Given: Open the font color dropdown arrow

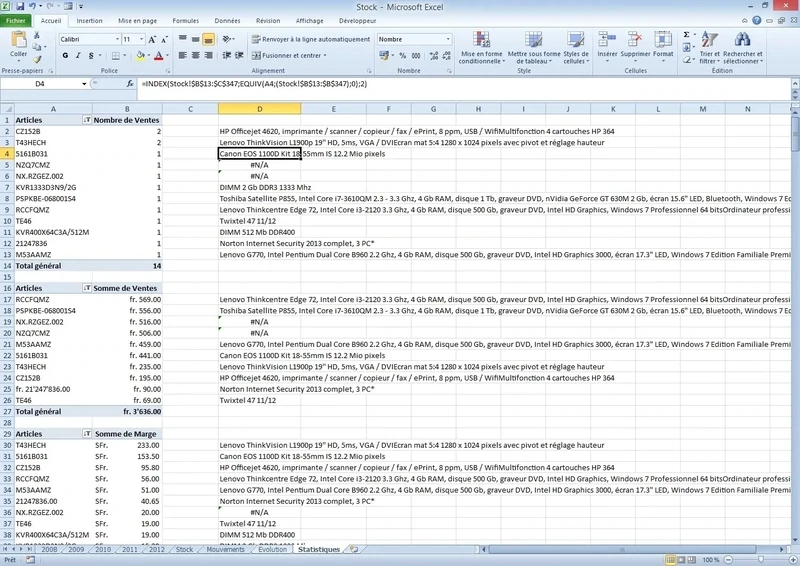Looking at the screenshot, I should pyautogui.click(x=167, y=55).
